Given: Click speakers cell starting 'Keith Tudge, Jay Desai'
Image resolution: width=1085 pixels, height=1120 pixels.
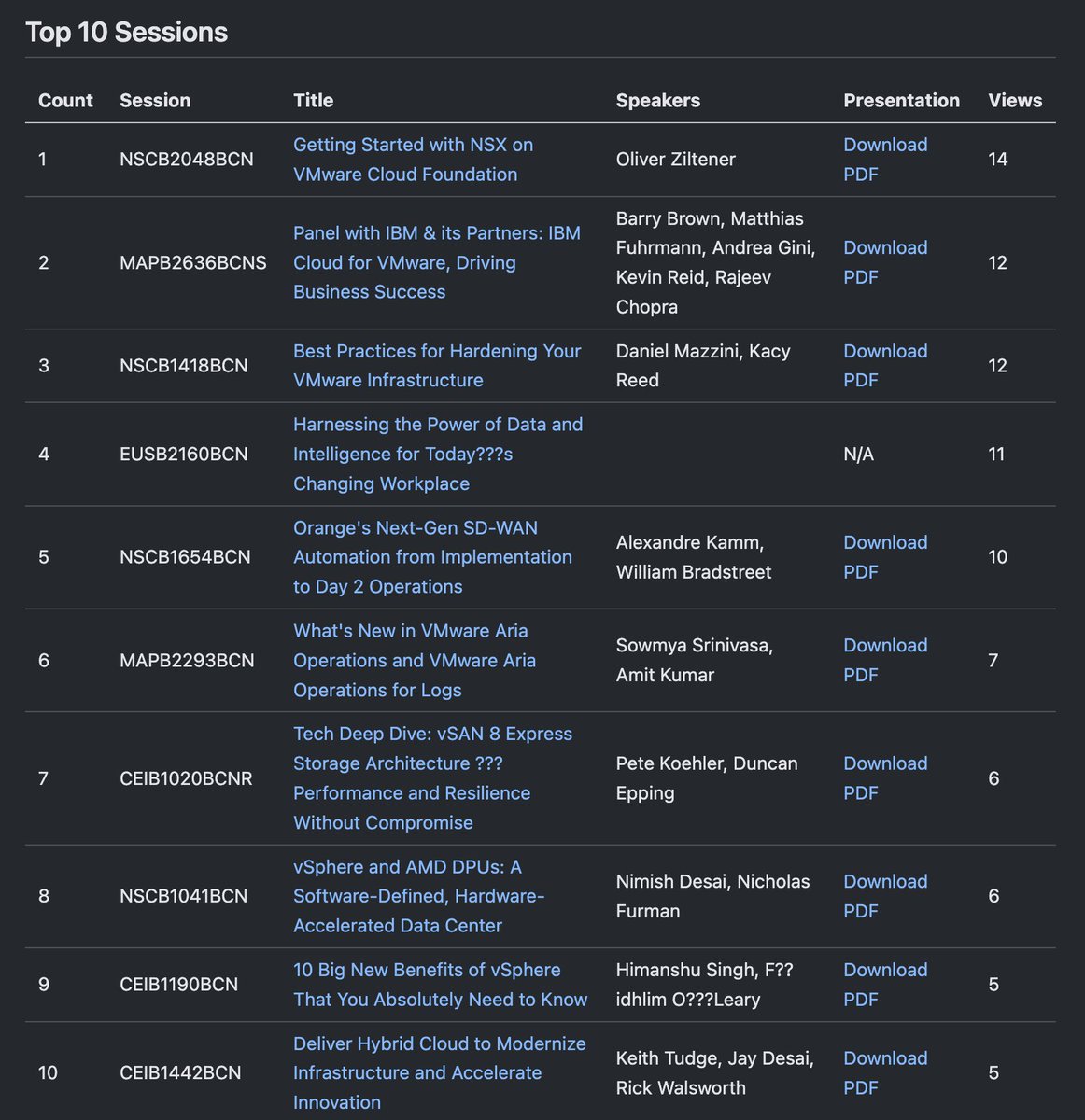Looking at the screenshot, I should point(715,1073).
